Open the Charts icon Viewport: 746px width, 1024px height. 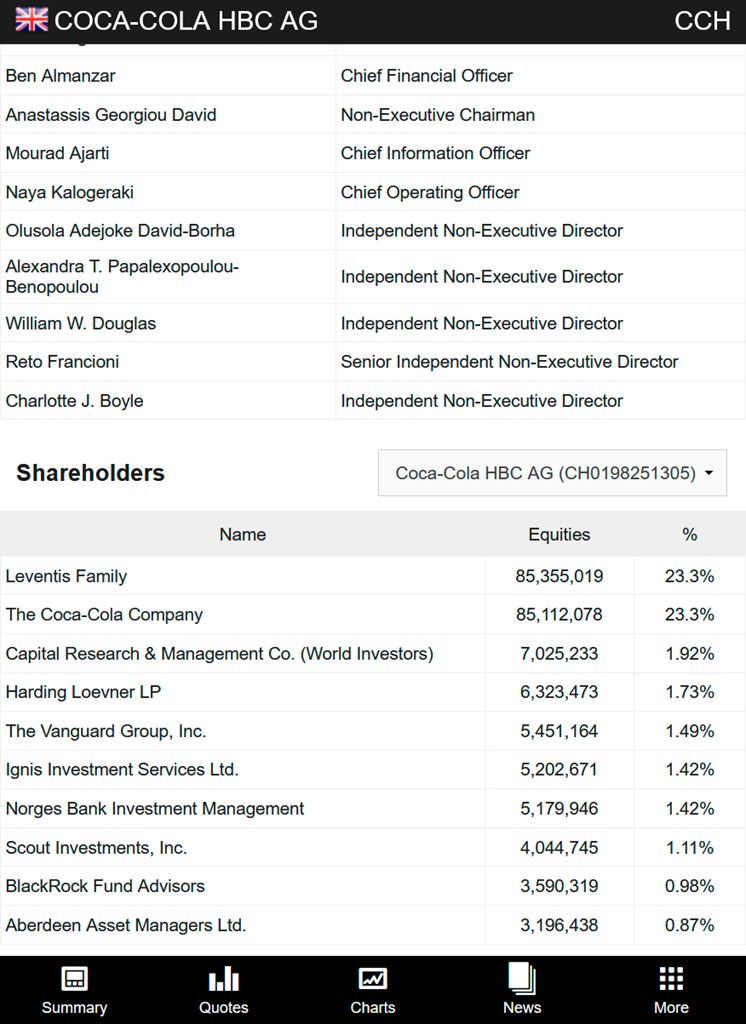(x=373, y=979)
